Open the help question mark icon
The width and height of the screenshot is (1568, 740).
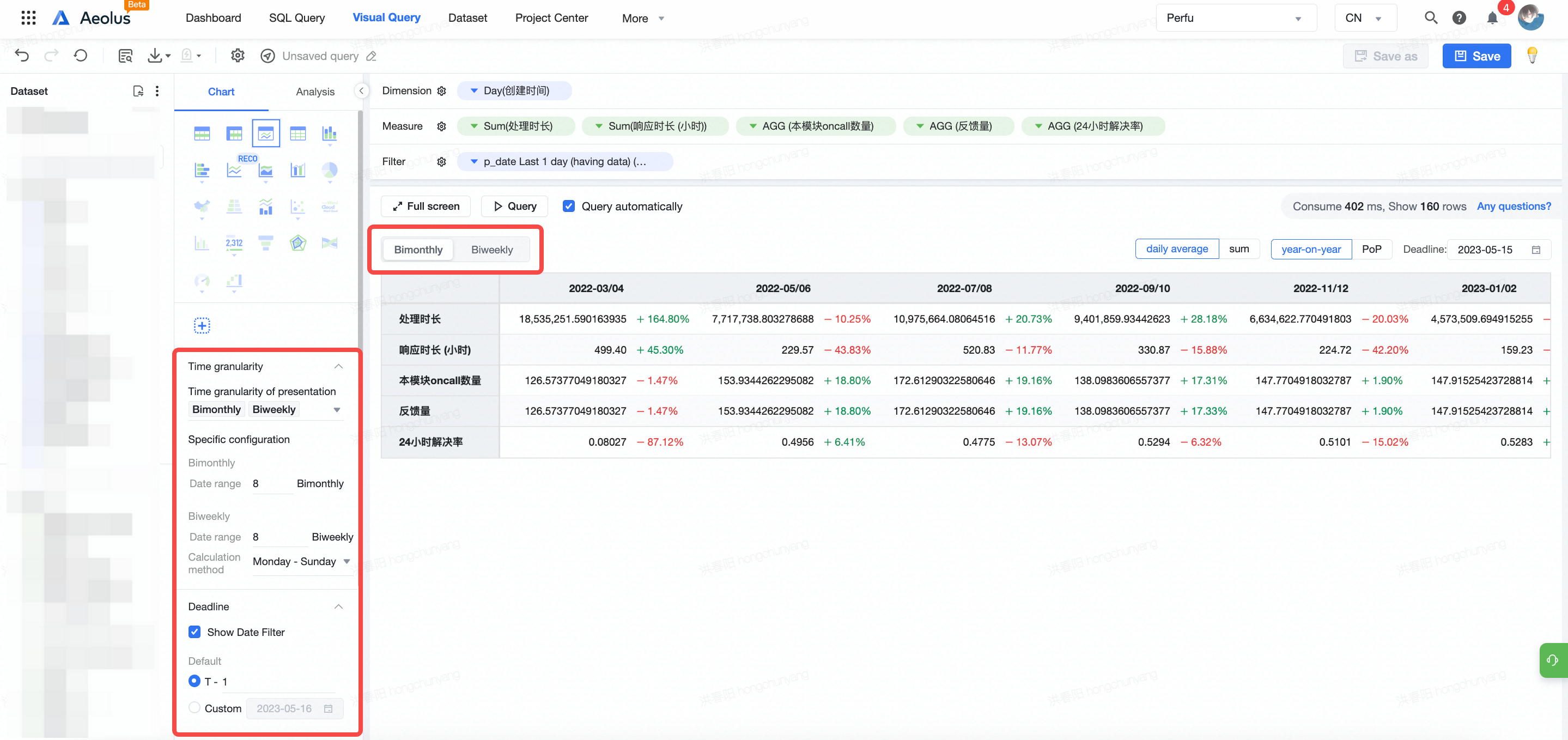tap(1459, 17)
